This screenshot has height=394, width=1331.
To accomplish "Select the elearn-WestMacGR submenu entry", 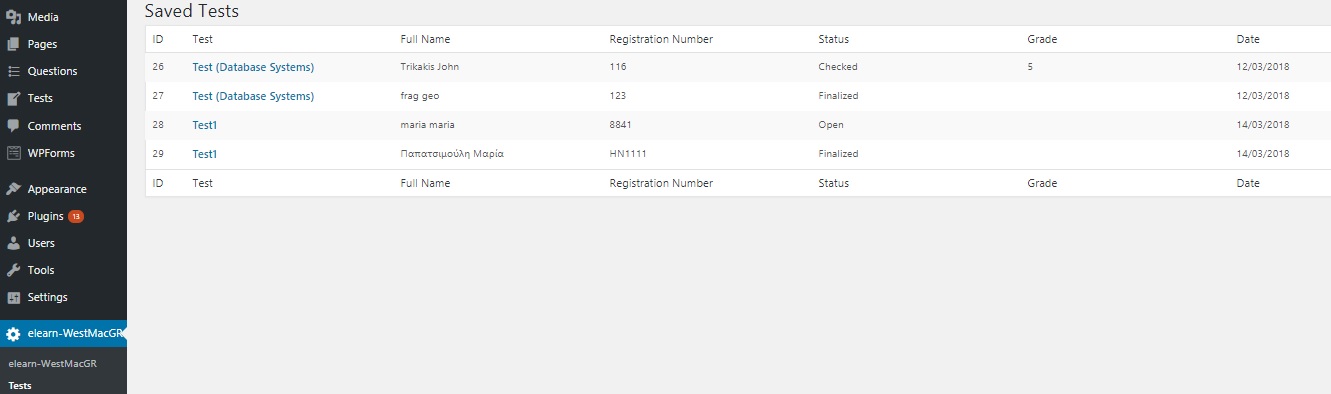I will click(x=52, y=364).
